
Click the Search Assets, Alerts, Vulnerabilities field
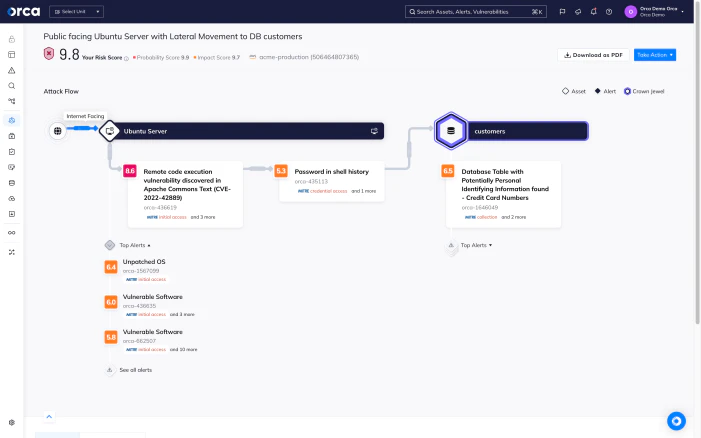click(476, 12)
